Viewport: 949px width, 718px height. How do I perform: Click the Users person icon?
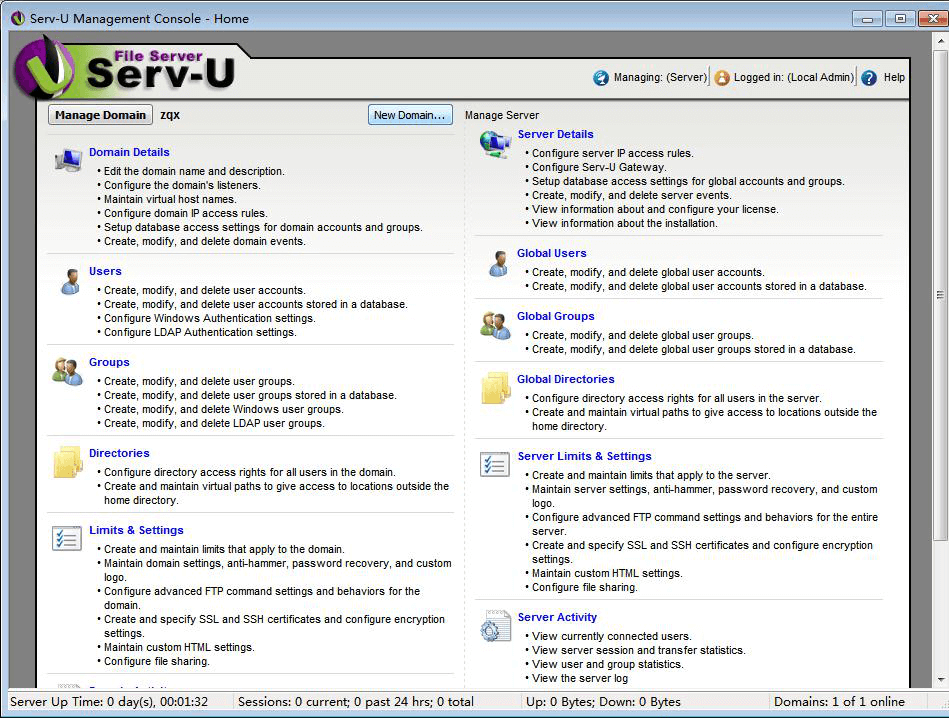pyautogui.click(x=70, y=282)
